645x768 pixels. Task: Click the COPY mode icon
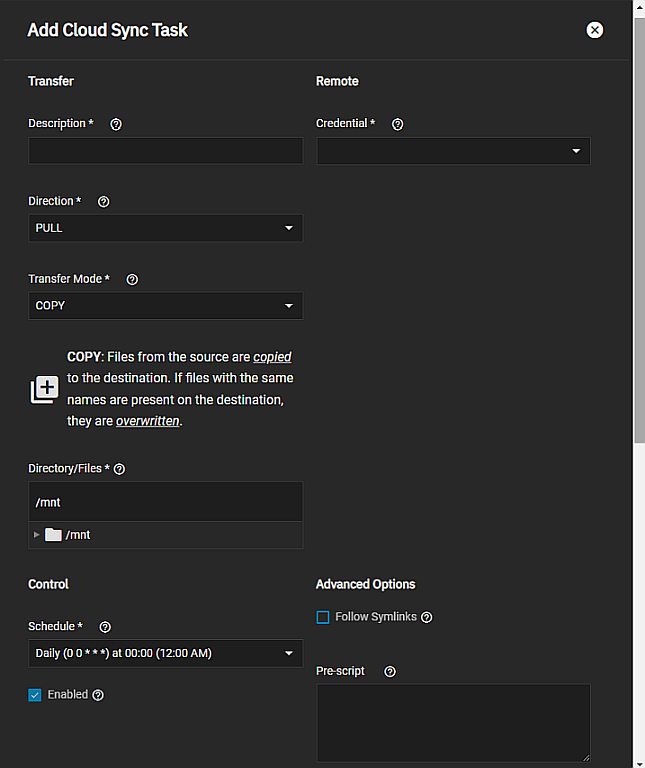tap(44, 390)
